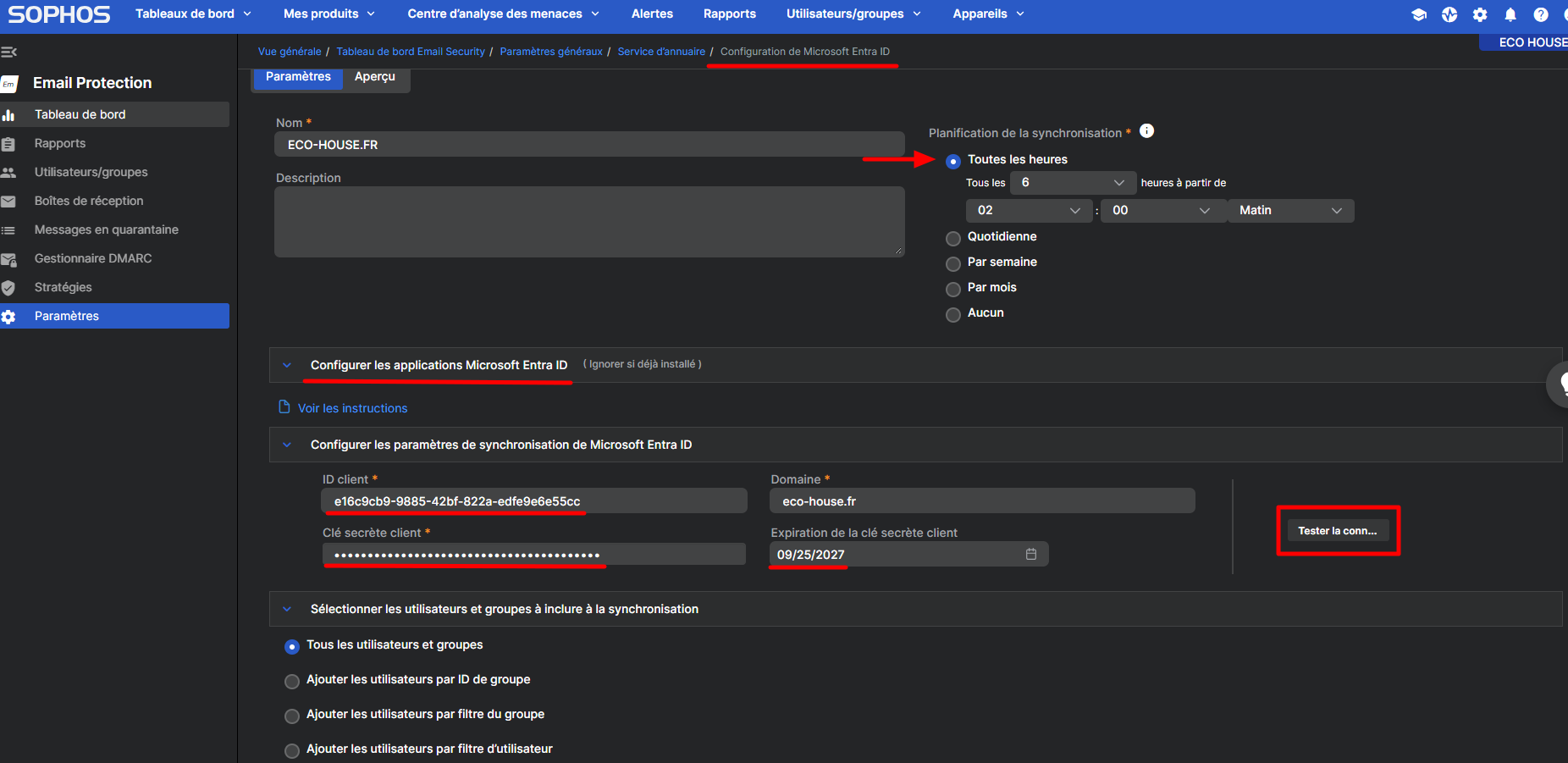The width and height of the screenshot is (1568, 763).
Task: Go to Vue générale breadcrumb
Action: [x=290, y=52]
